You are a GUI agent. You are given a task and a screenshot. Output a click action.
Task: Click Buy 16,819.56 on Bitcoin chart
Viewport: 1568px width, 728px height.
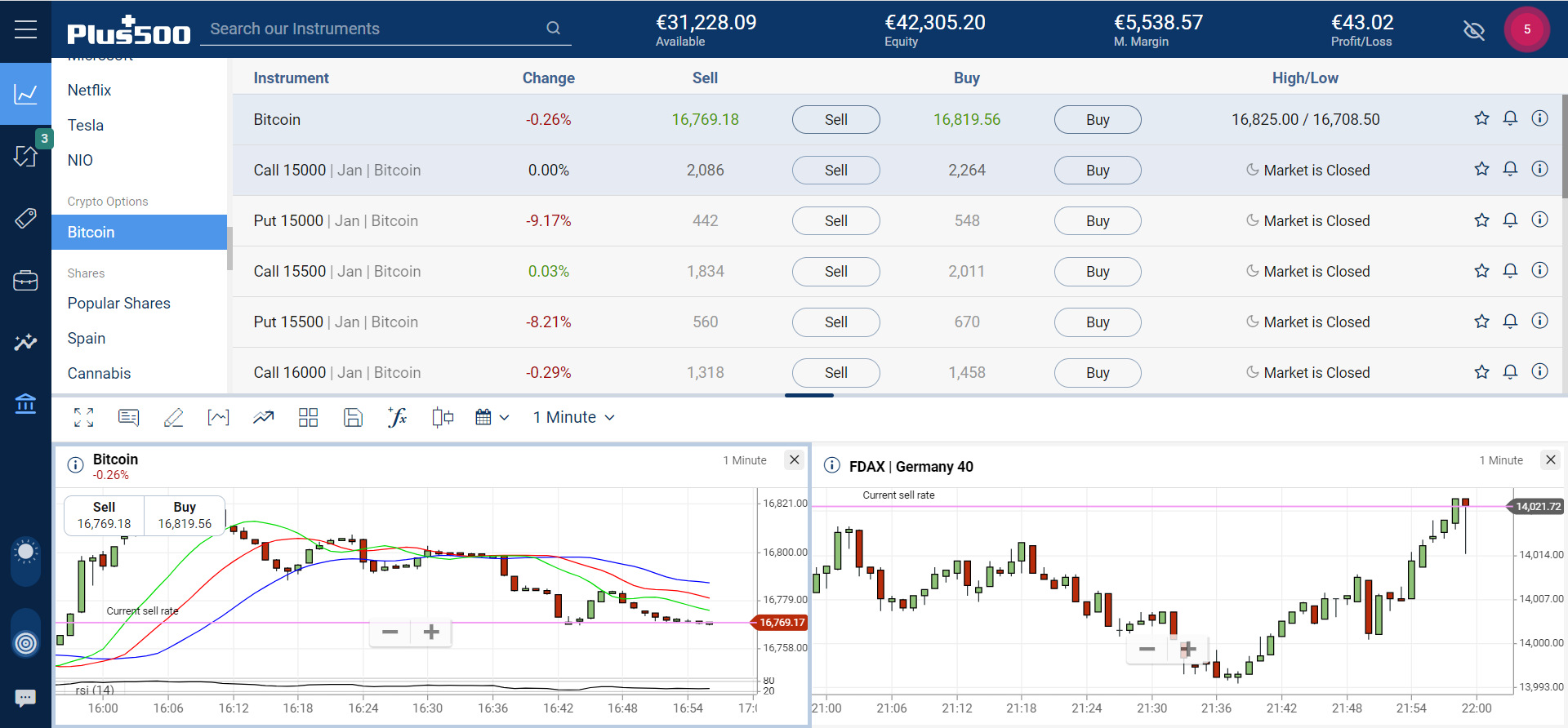[x=185, y=515]
